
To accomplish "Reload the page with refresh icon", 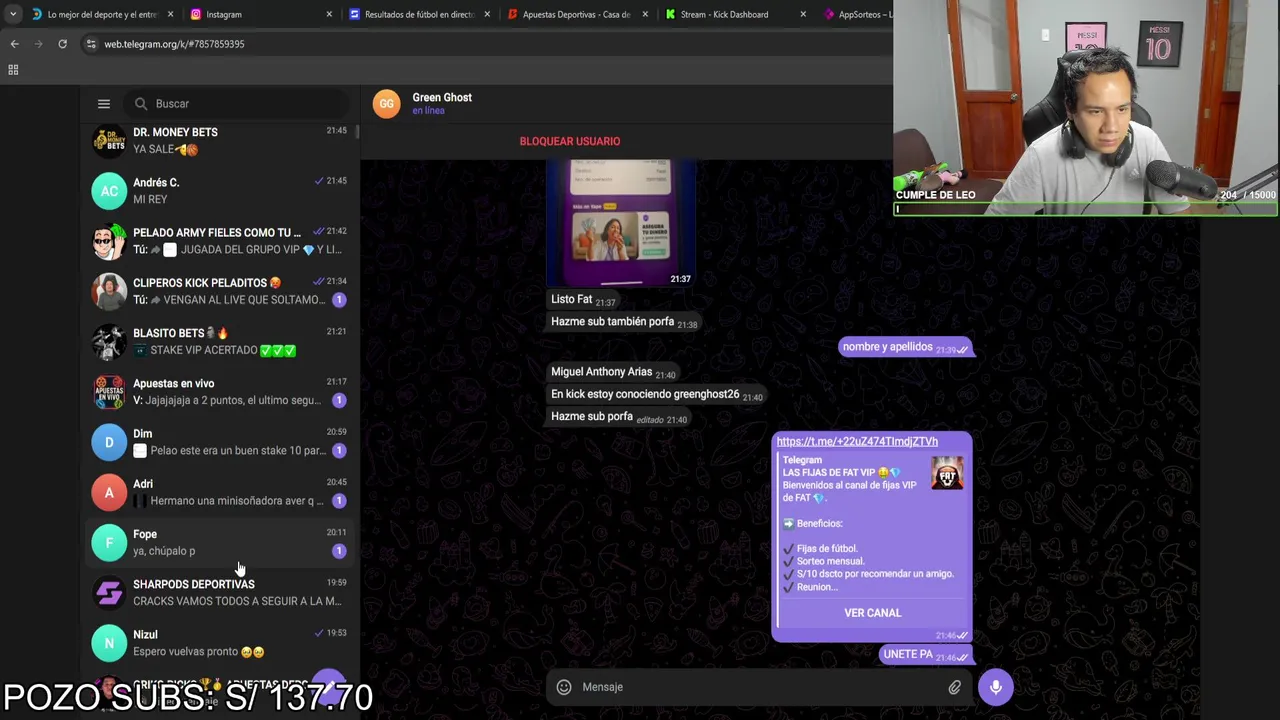I will click(x=62, y=44).
